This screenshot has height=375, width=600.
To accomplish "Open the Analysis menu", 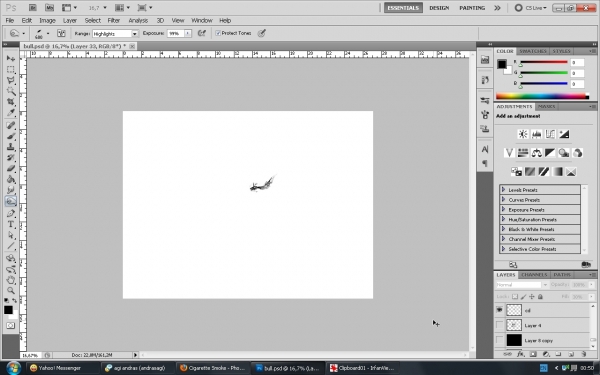I will (138, 20).
